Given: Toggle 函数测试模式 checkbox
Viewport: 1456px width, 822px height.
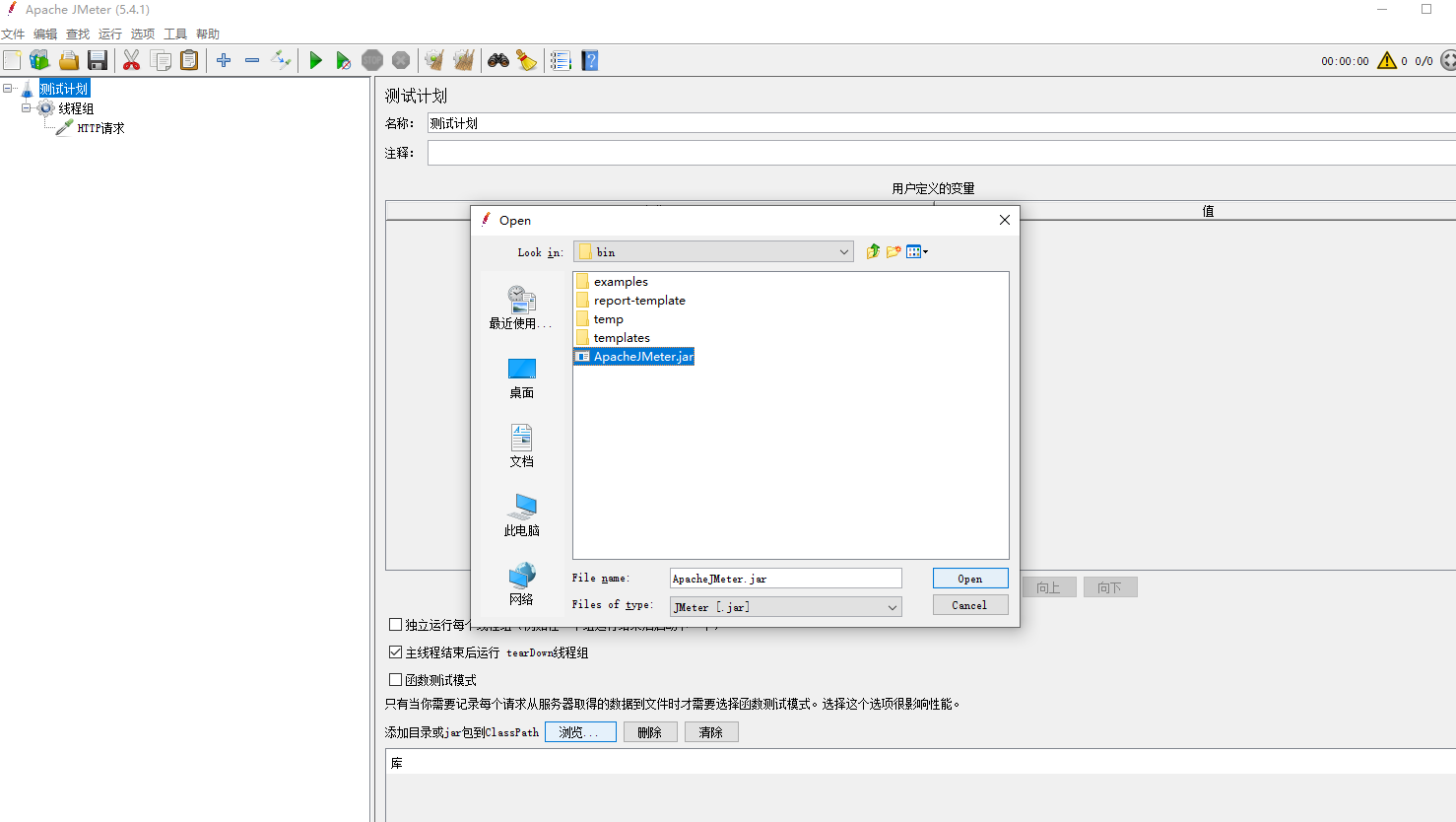Looking at the screenshot, I should coord(395,680).
